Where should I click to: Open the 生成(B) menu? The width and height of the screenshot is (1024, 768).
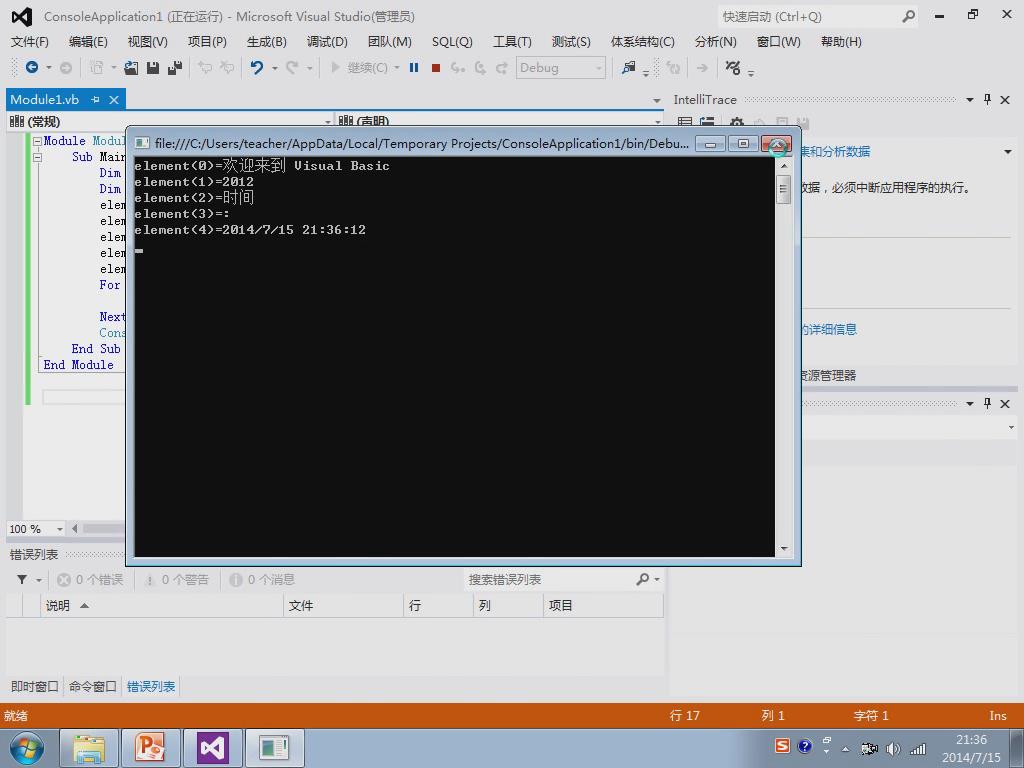(x=266, y=42)
